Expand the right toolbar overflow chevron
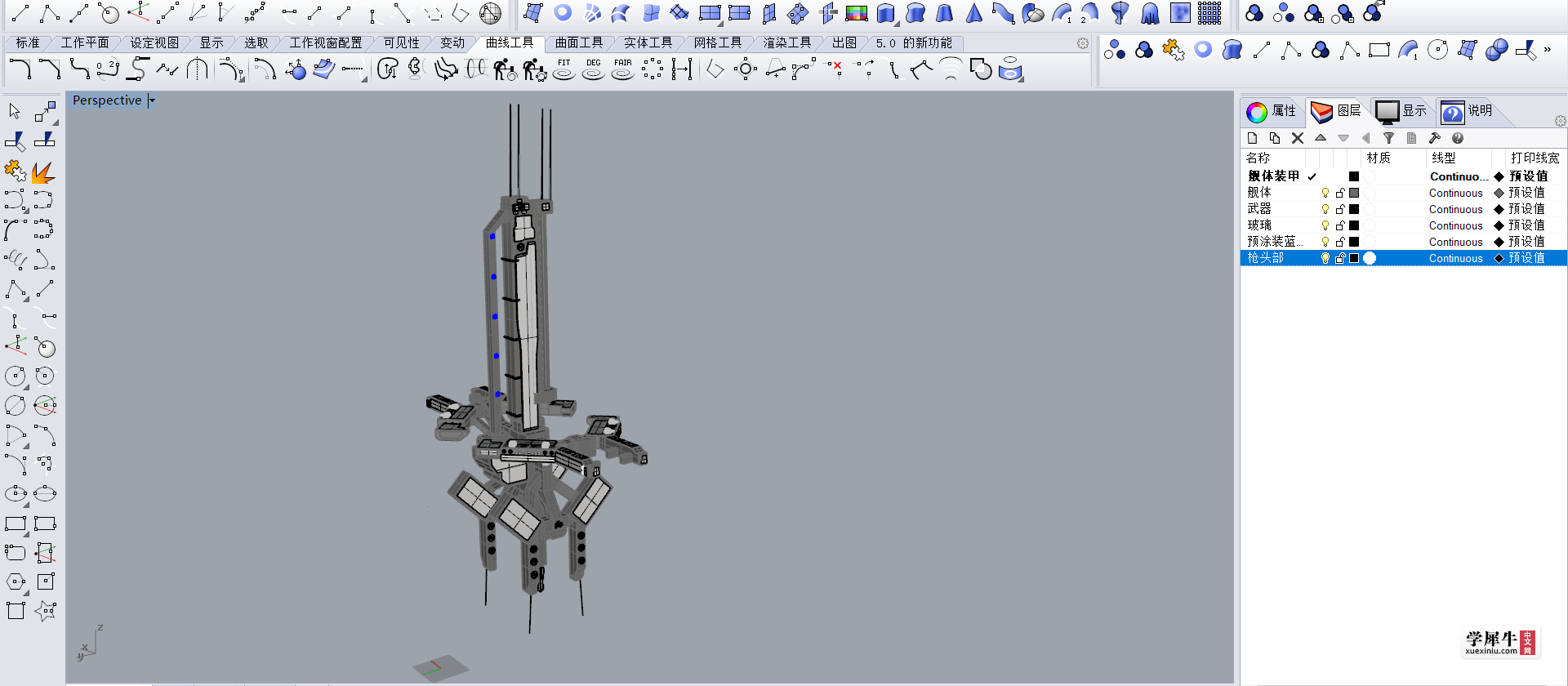 [1548, 50]
